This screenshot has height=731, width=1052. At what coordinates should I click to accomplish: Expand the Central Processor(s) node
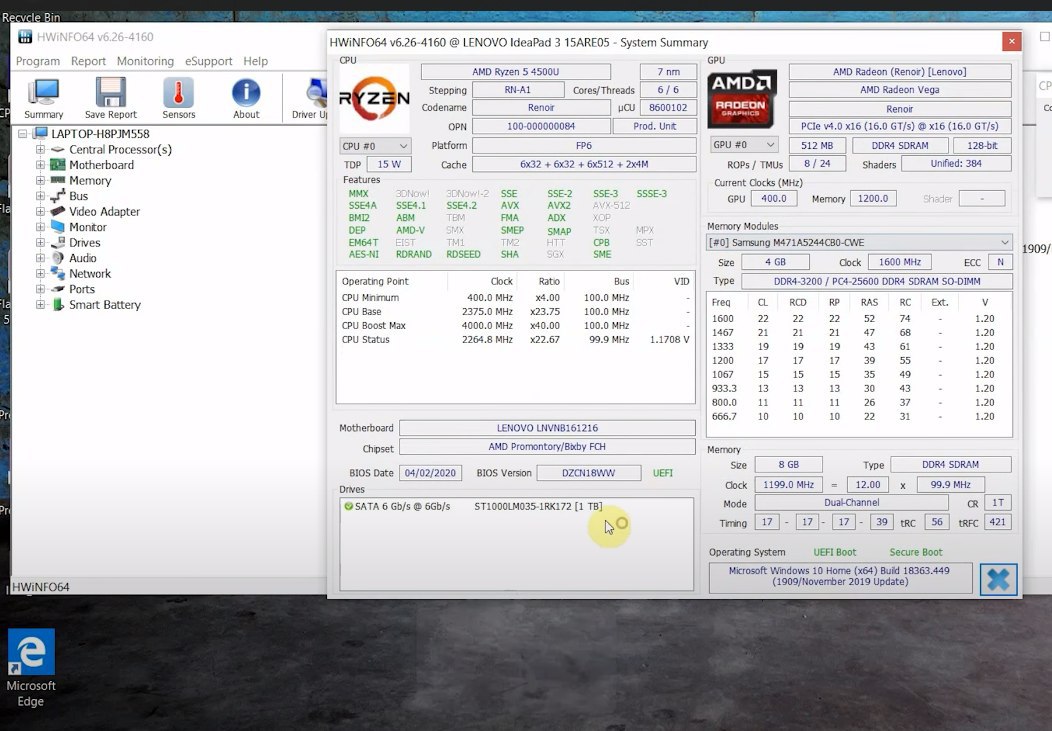(40, 150)
